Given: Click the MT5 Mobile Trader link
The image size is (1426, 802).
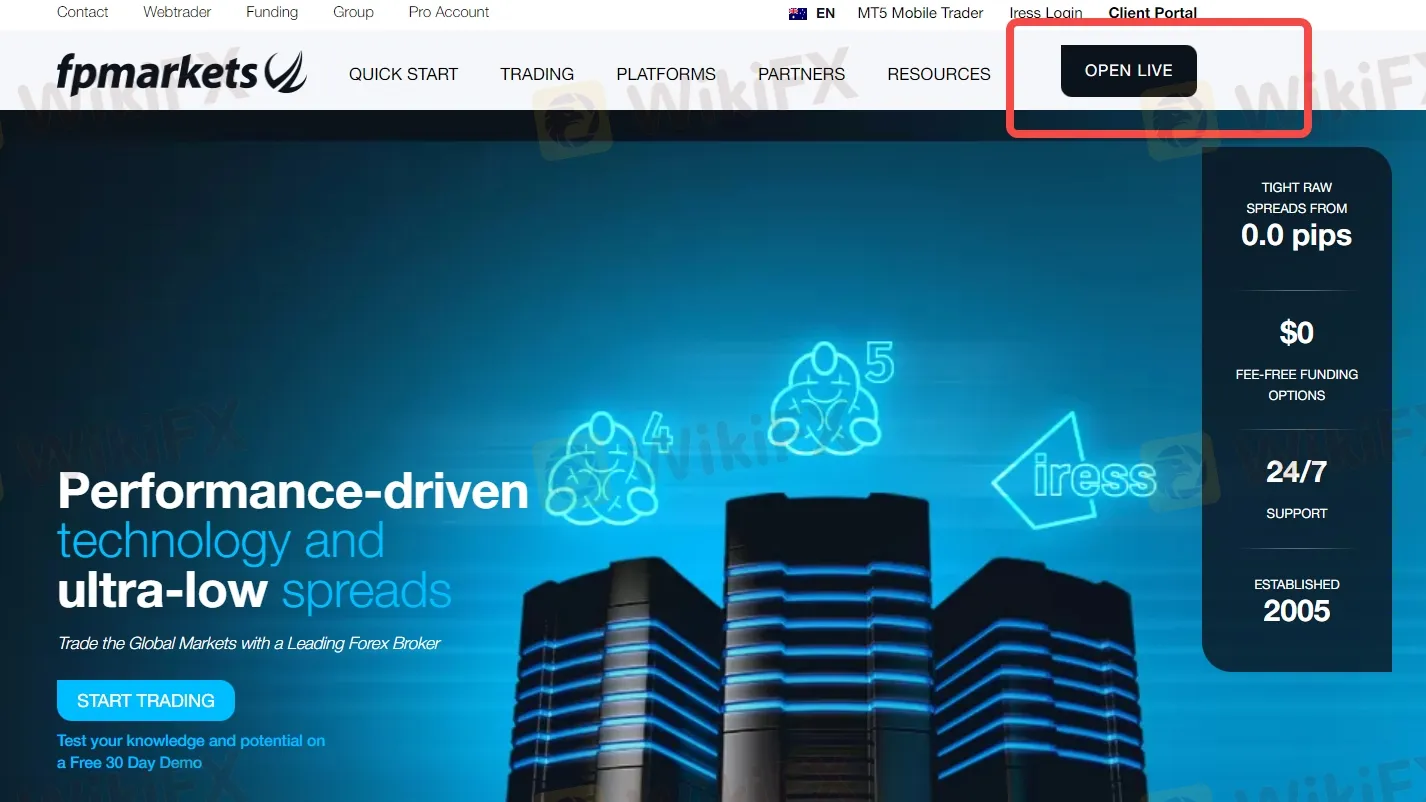Looking at the screenshot, I should click(920, 13).
